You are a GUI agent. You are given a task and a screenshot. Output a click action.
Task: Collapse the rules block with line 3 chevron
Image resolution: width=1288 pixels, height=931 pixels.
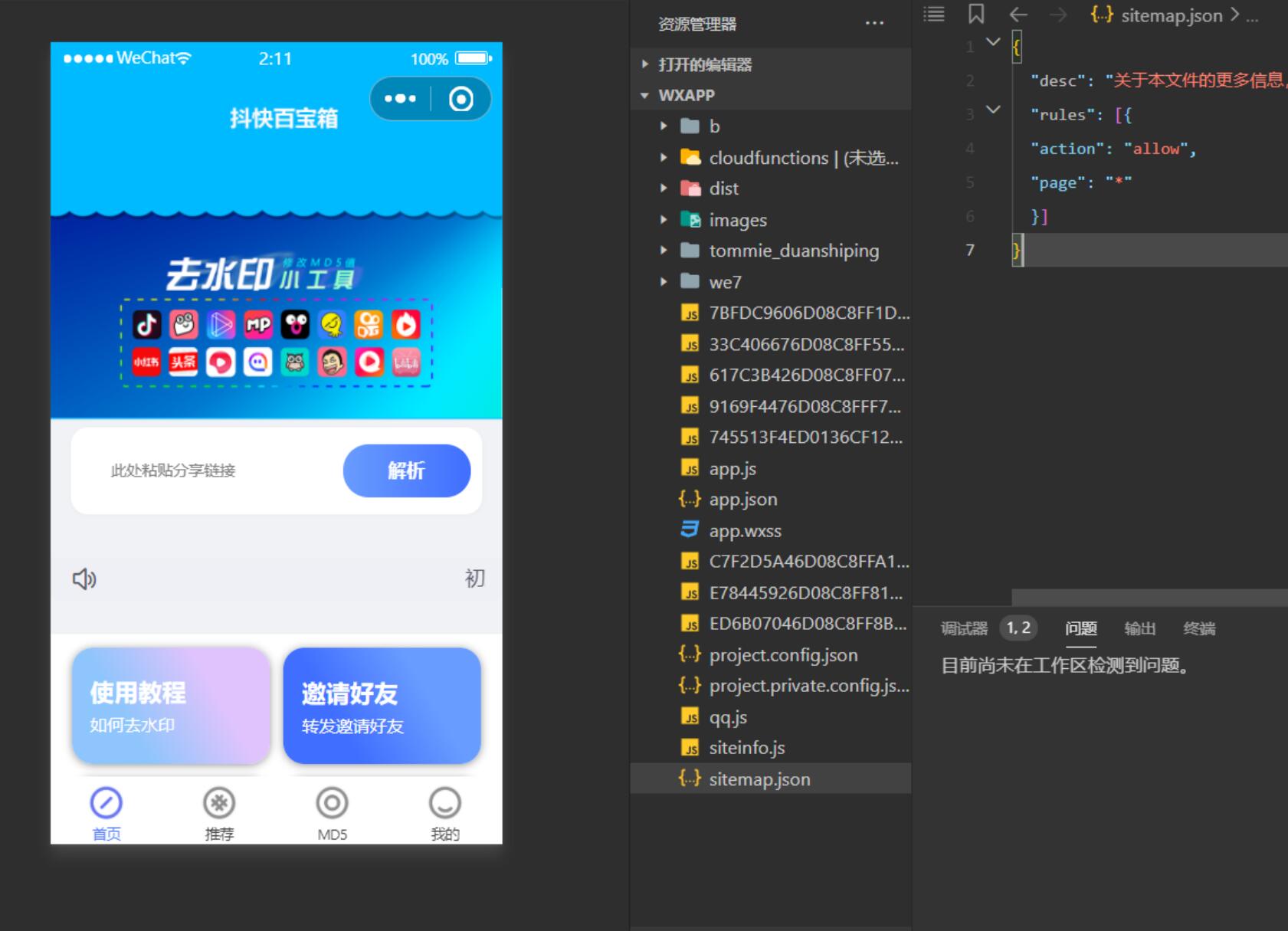point(994,110)
